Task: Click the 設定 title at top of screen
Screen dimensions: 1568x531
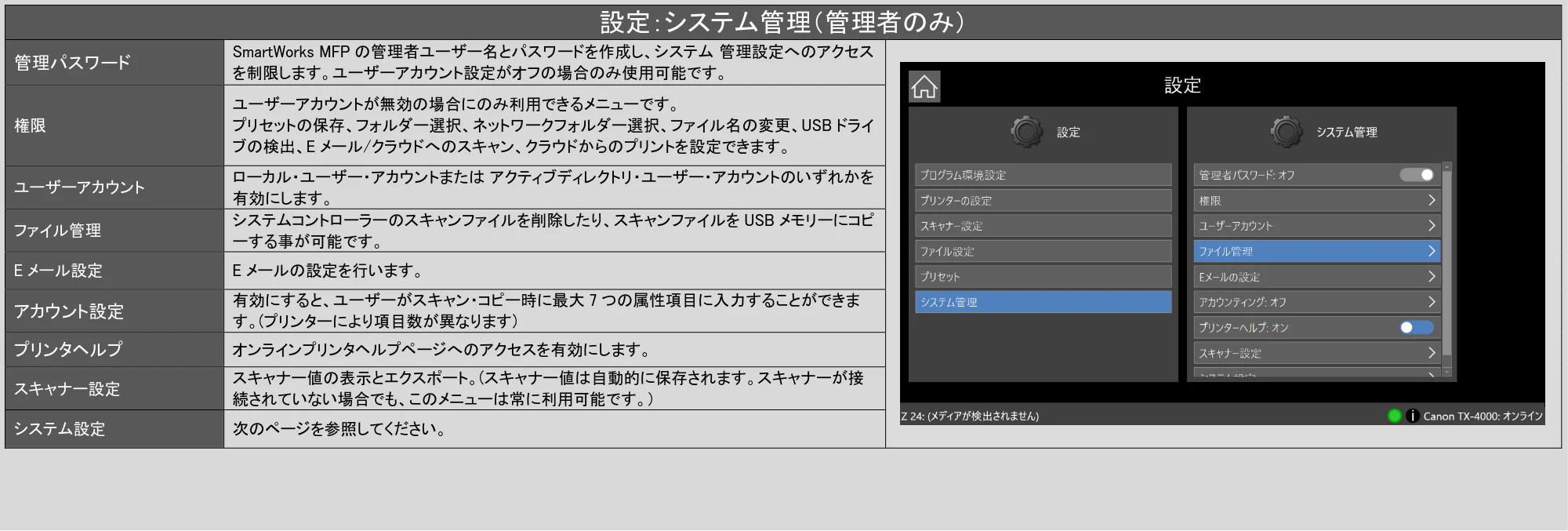Action: 1182,85
